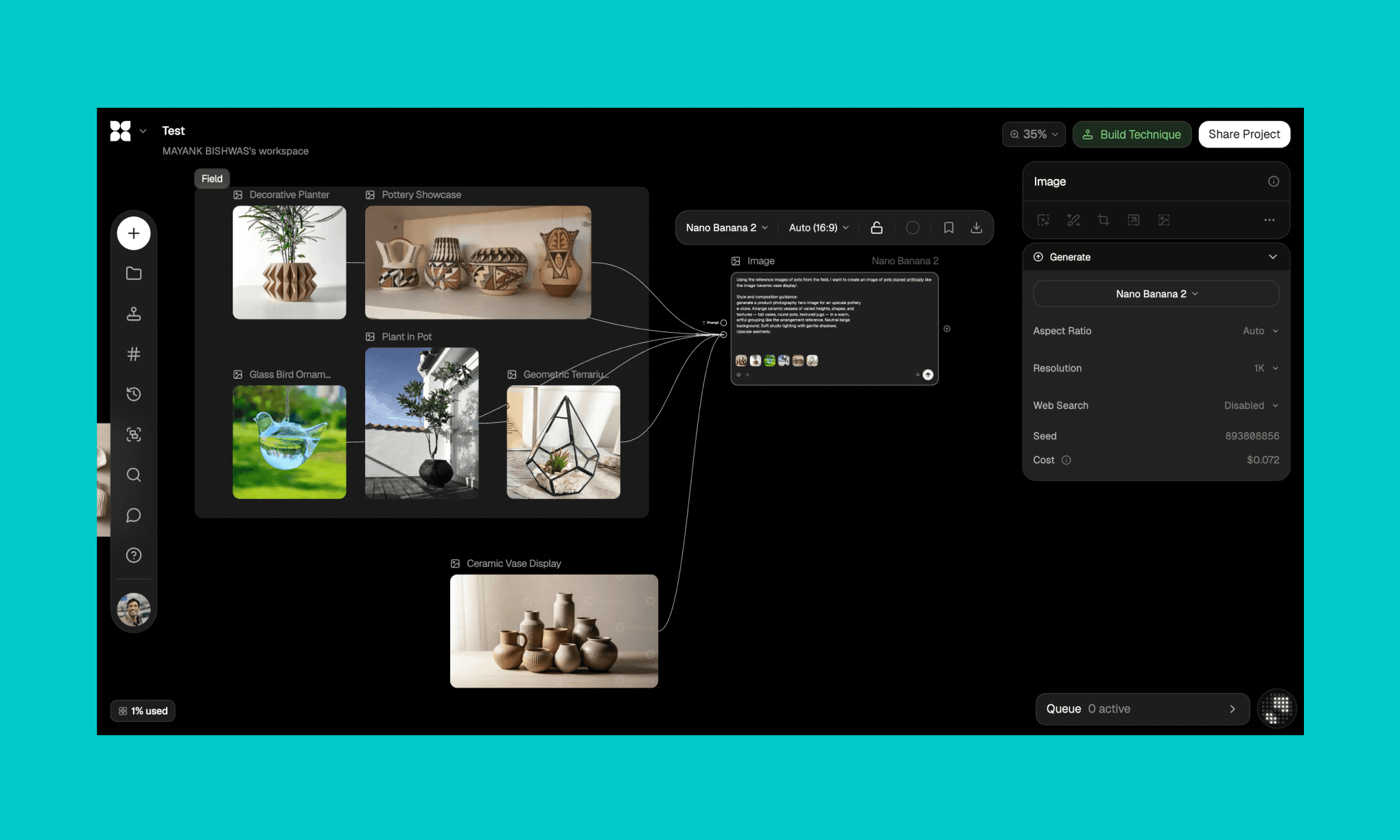This screenshot has height=840, width=1400.
Task: Open the folder icon in left sidebar
Action: pos(134,273)
